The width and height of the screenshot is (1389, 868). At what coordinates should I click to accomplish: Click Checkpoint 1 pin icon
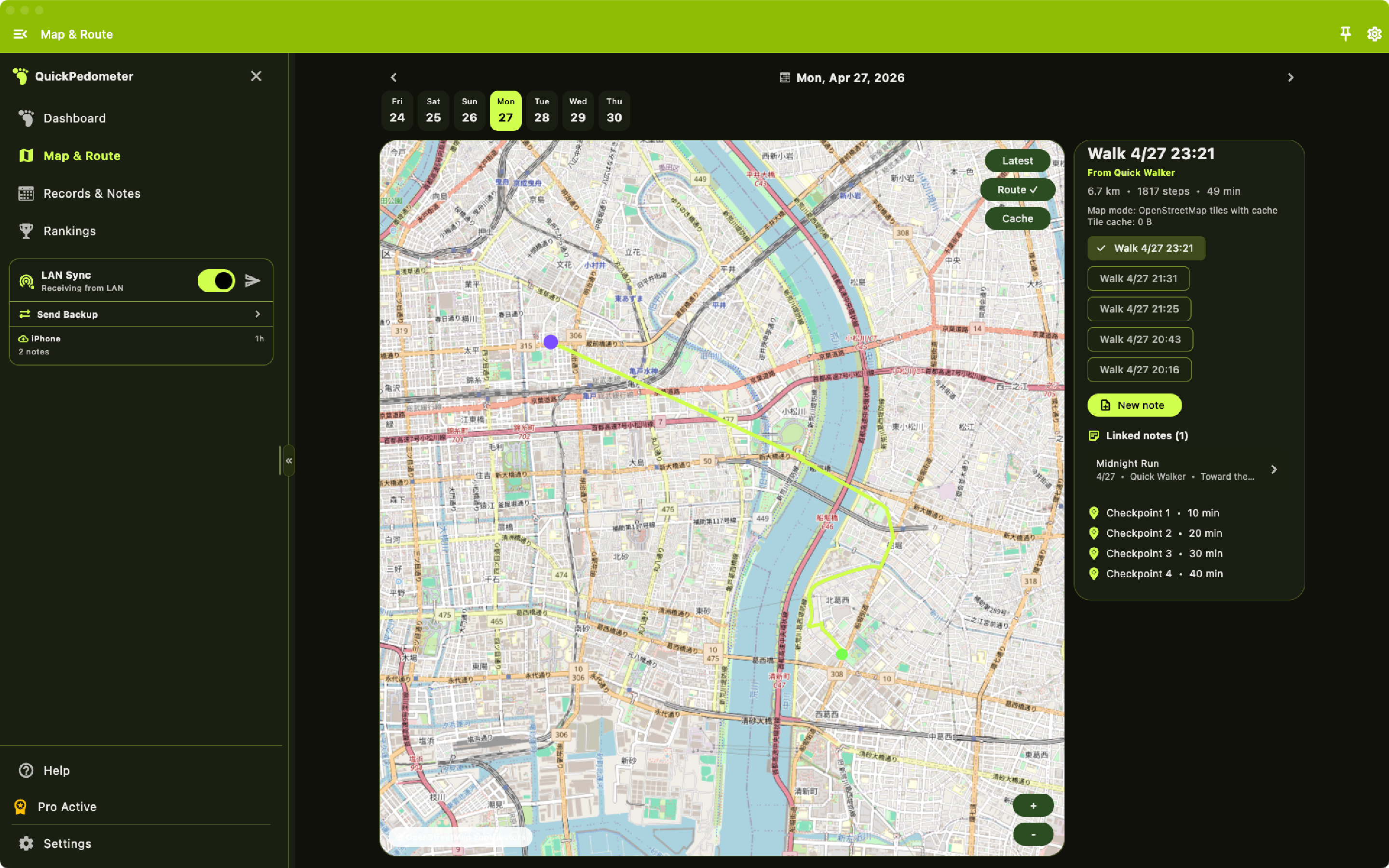tap(1093, 513)
